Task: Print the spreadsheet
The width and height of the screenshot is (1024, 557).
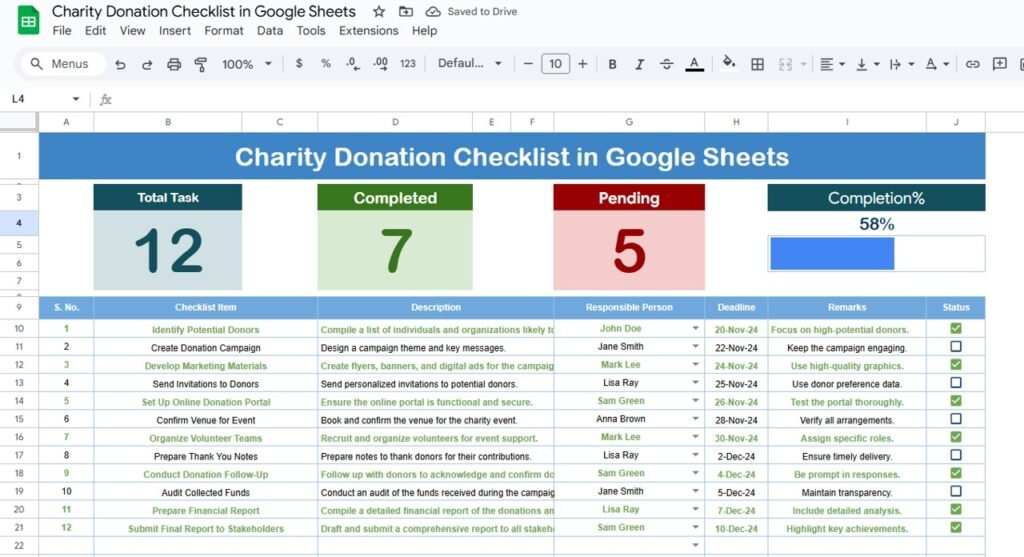Action: click(x=174, y=64)
